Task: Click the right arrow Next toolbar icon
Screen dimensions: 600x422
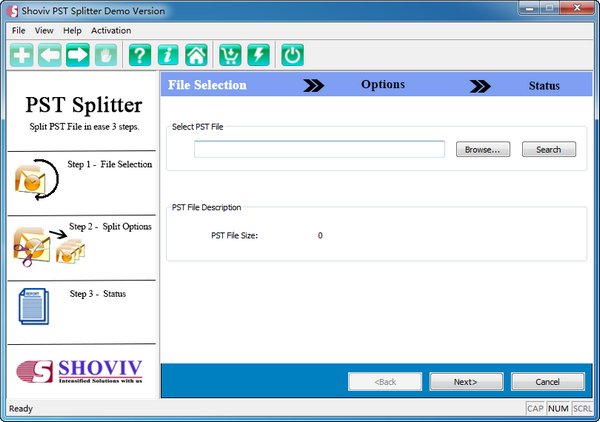Action: click(78, 55)
